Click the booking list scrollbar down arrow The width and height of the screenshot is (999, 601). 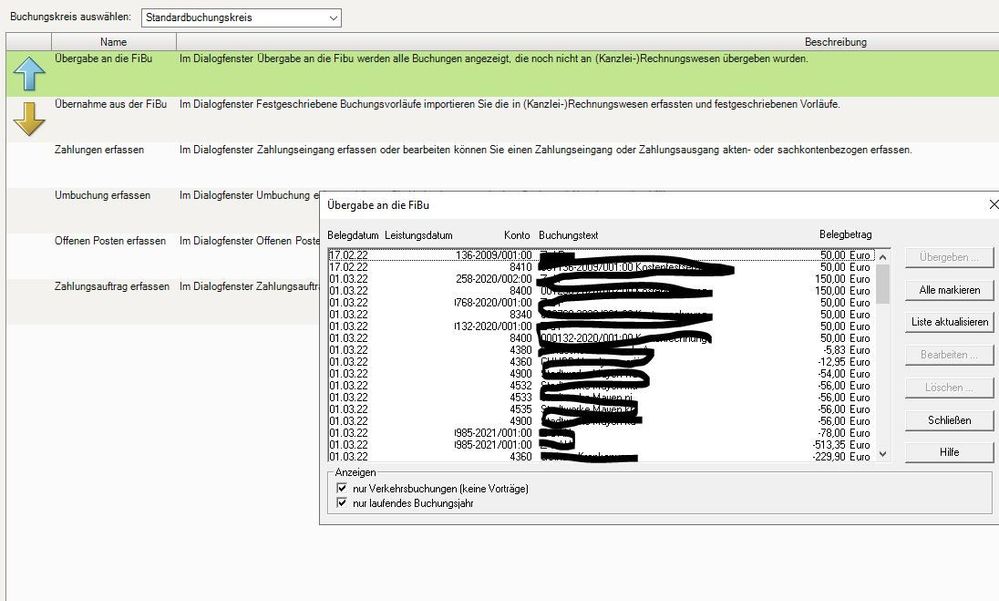[882, 454]
